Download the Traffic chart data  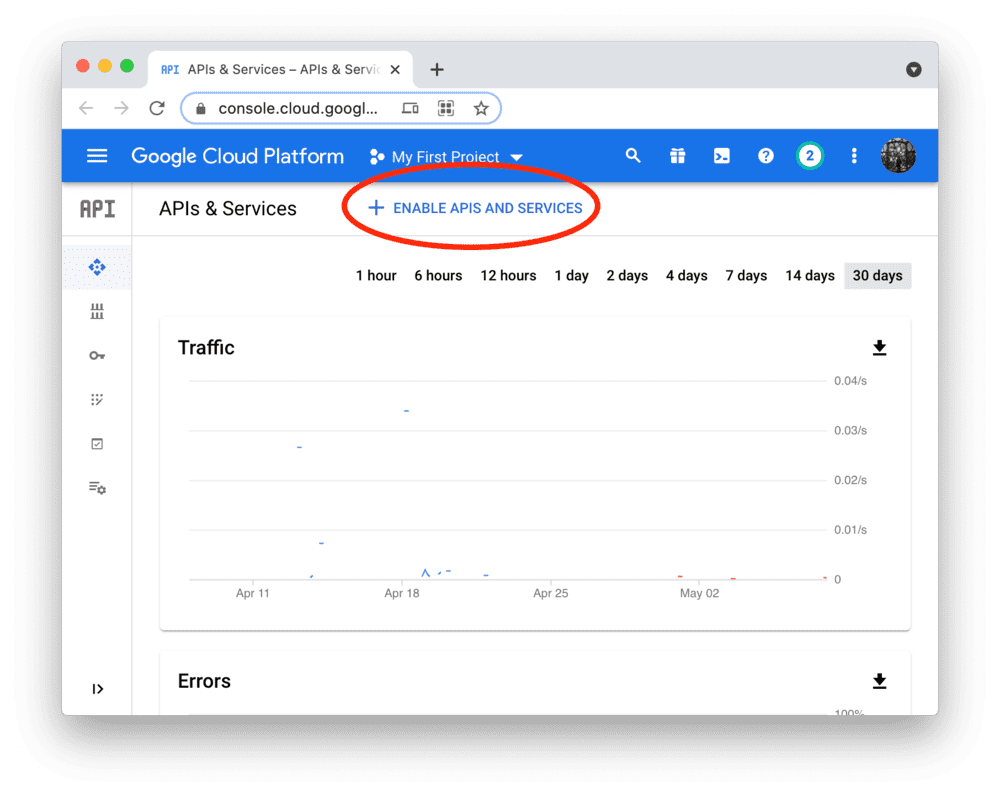tap(879, 347)
